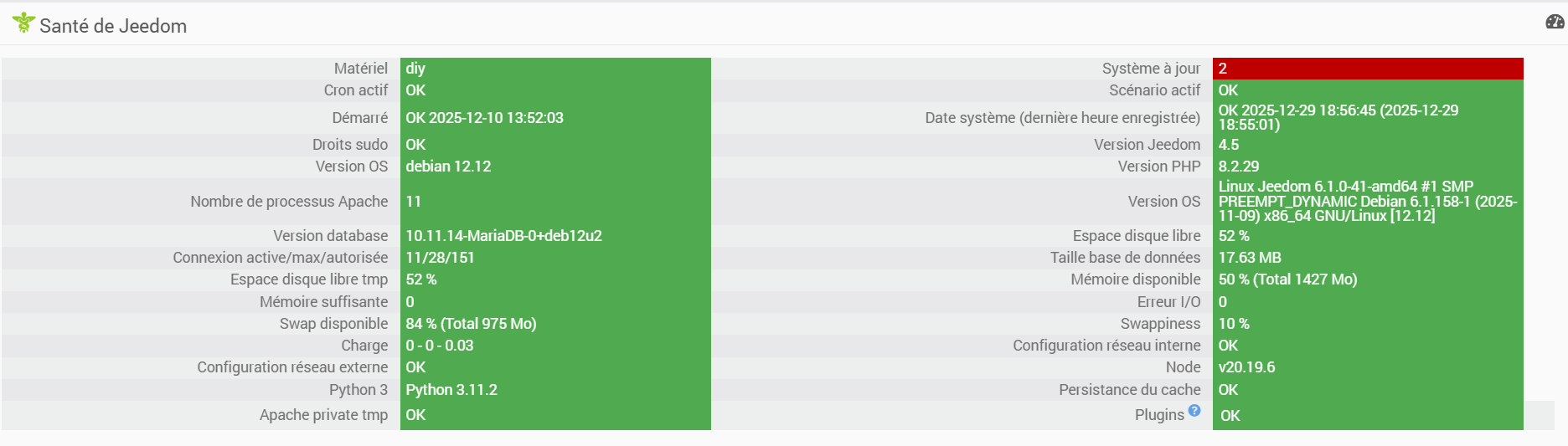Click the Taille base de données value
Viewport: 1568px width, 446px height.
(x=1250, y=258)
